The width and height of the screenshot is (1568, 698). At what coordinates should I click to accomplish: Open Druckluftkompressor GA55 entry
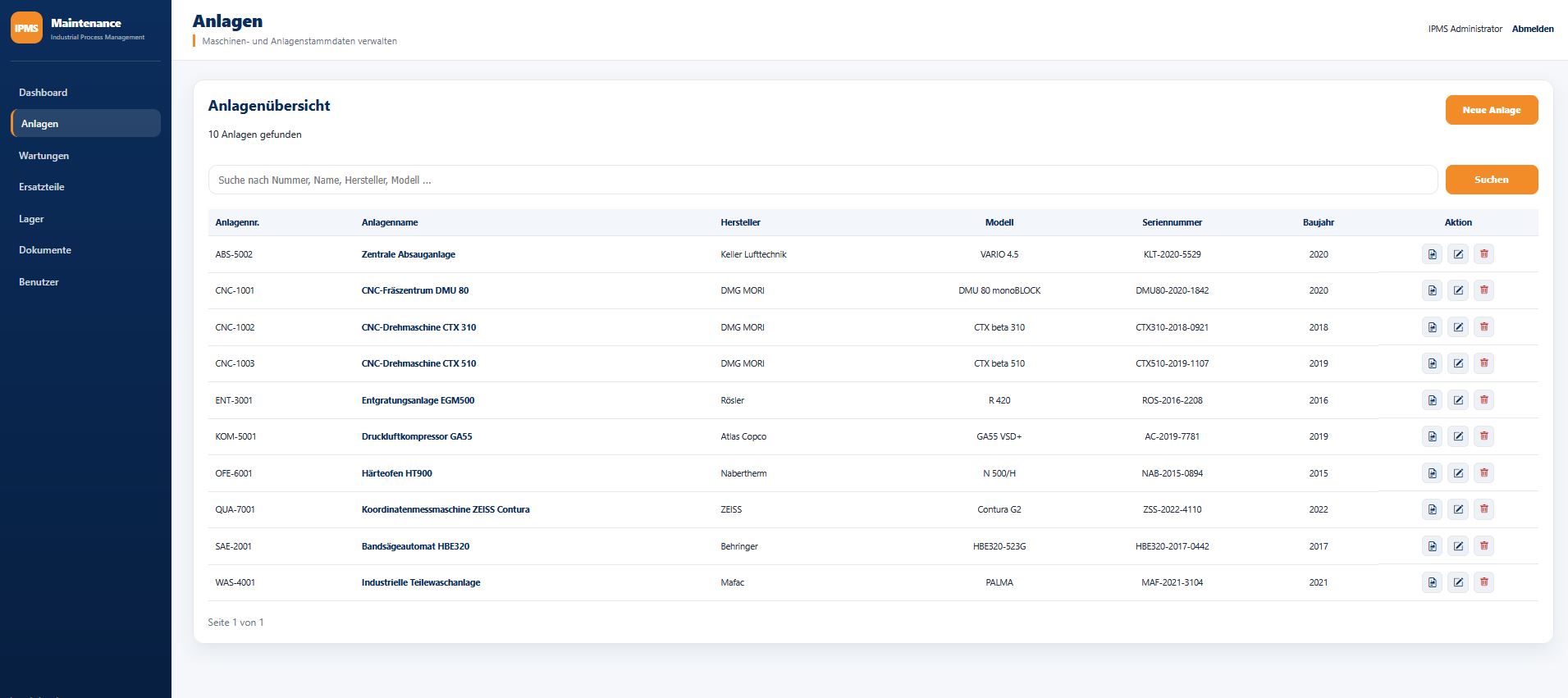[417, 436]
